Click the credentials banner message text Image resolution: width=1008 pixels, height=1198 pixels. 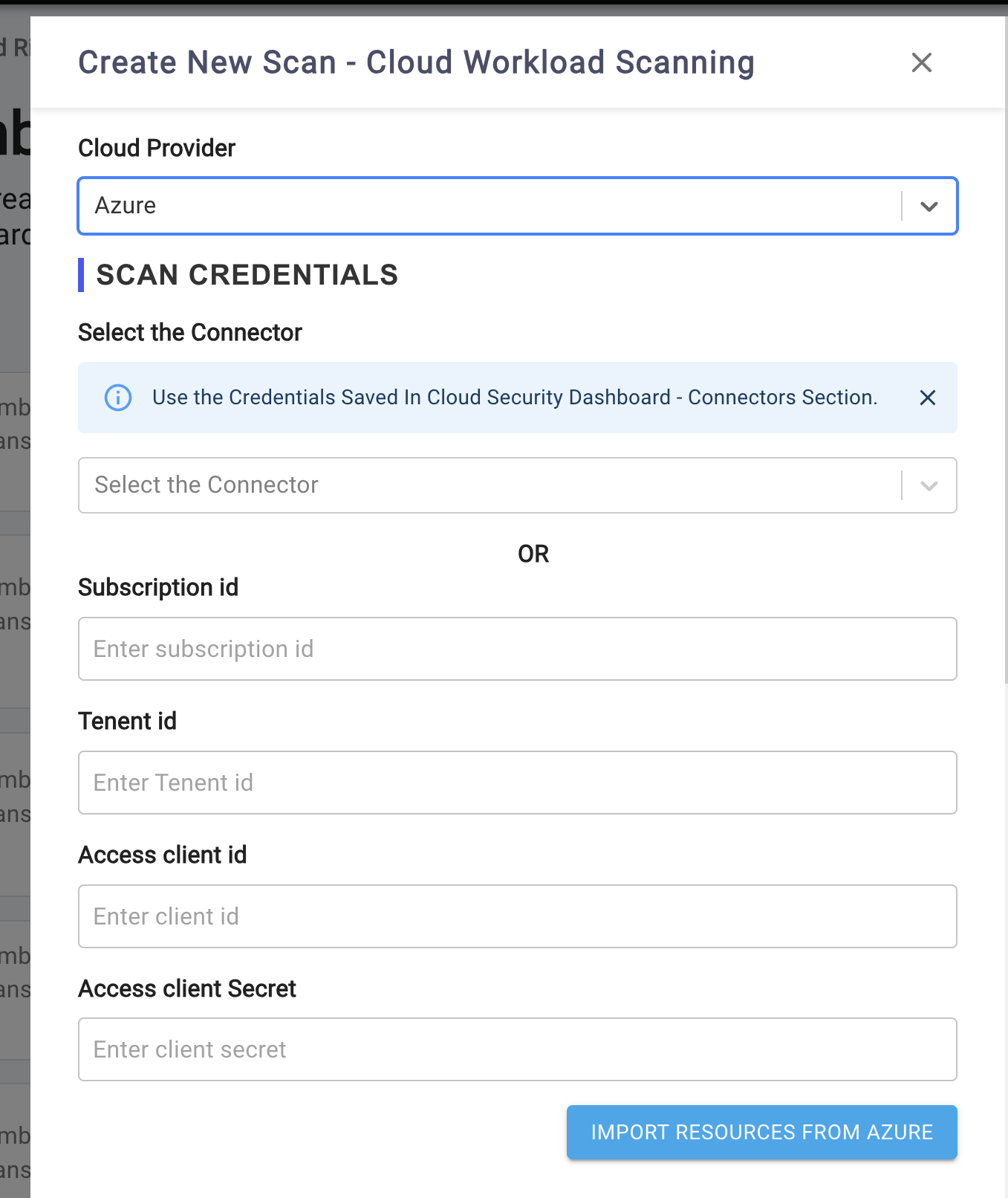(515, 398)
